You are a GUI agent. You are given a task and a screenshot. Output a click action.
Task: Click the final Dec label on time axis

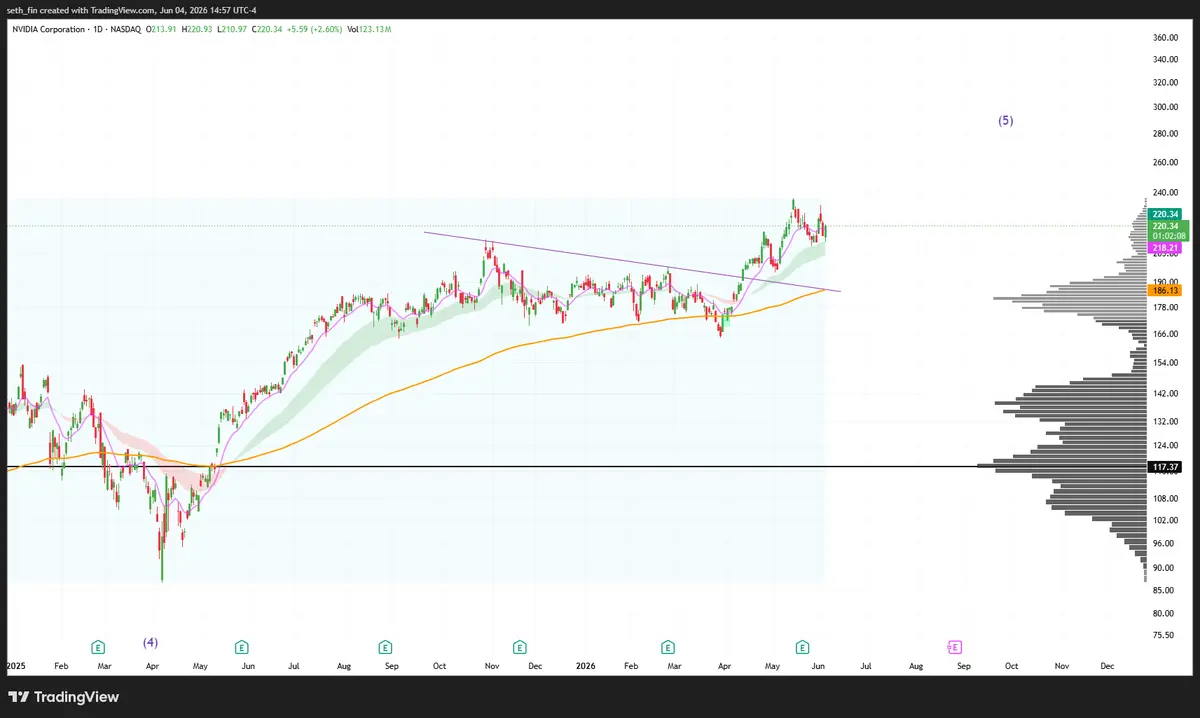coord(1106,665)
